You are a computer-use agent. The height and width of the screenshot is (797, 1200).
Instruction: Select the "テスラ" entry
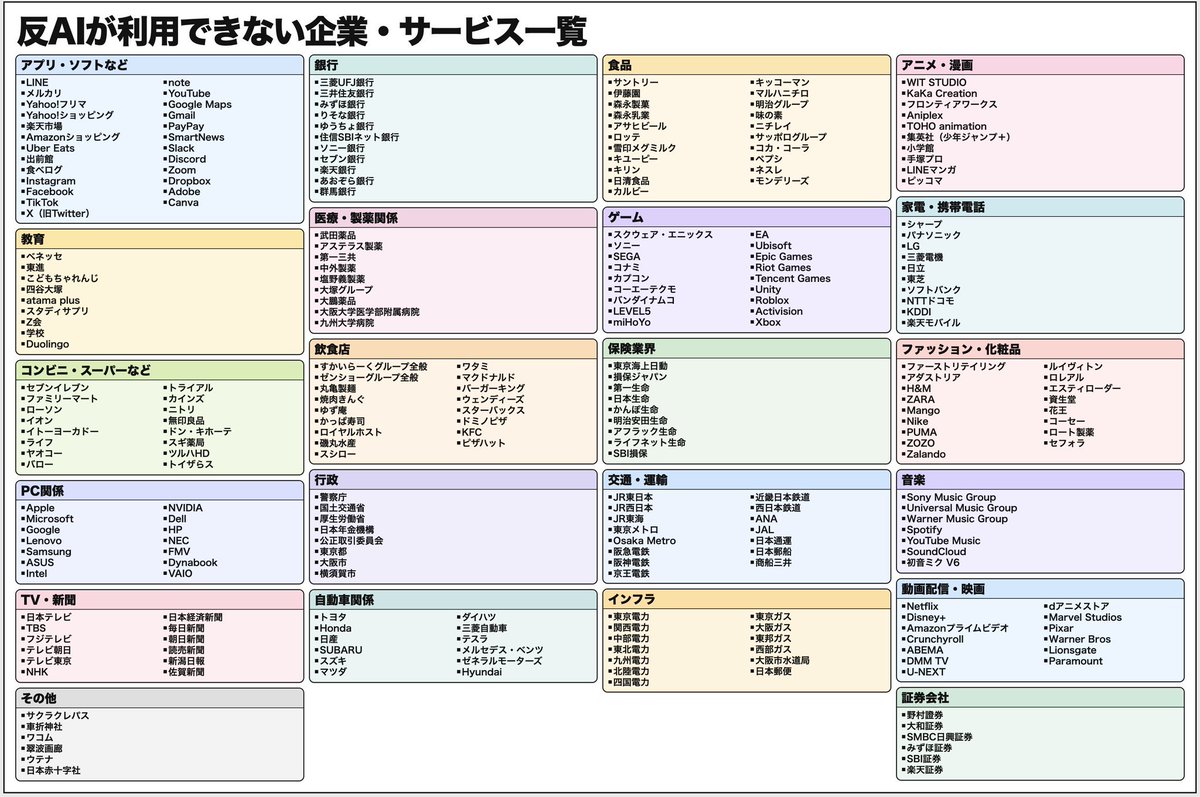tap(474, 639)
